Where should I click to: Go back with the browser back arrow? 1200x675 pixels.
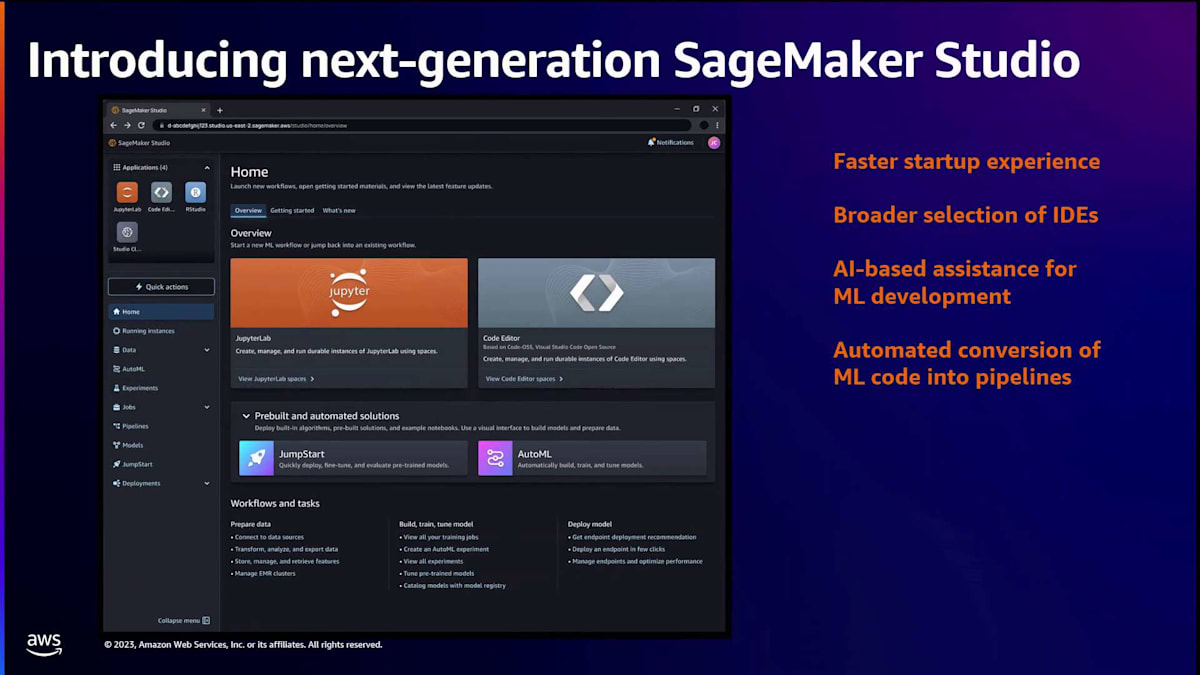click(x=113, y=125)
